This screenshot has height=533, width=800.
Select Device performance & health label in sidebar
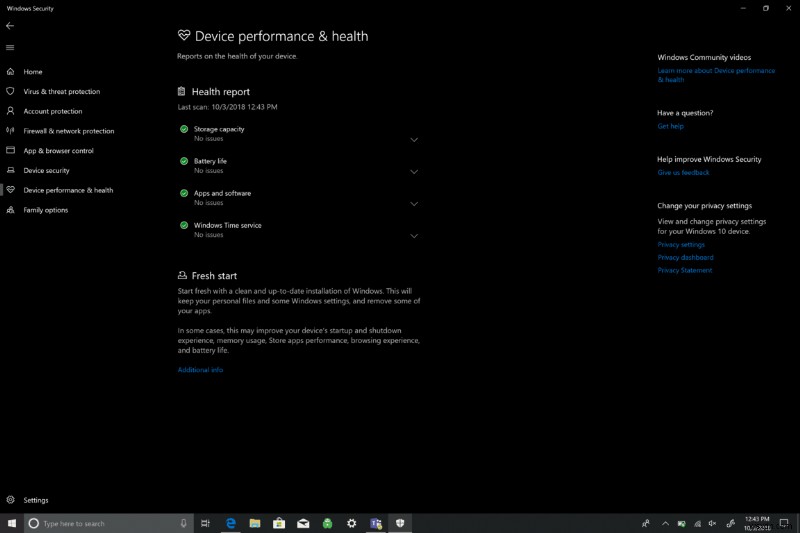(x=68, y=190)
